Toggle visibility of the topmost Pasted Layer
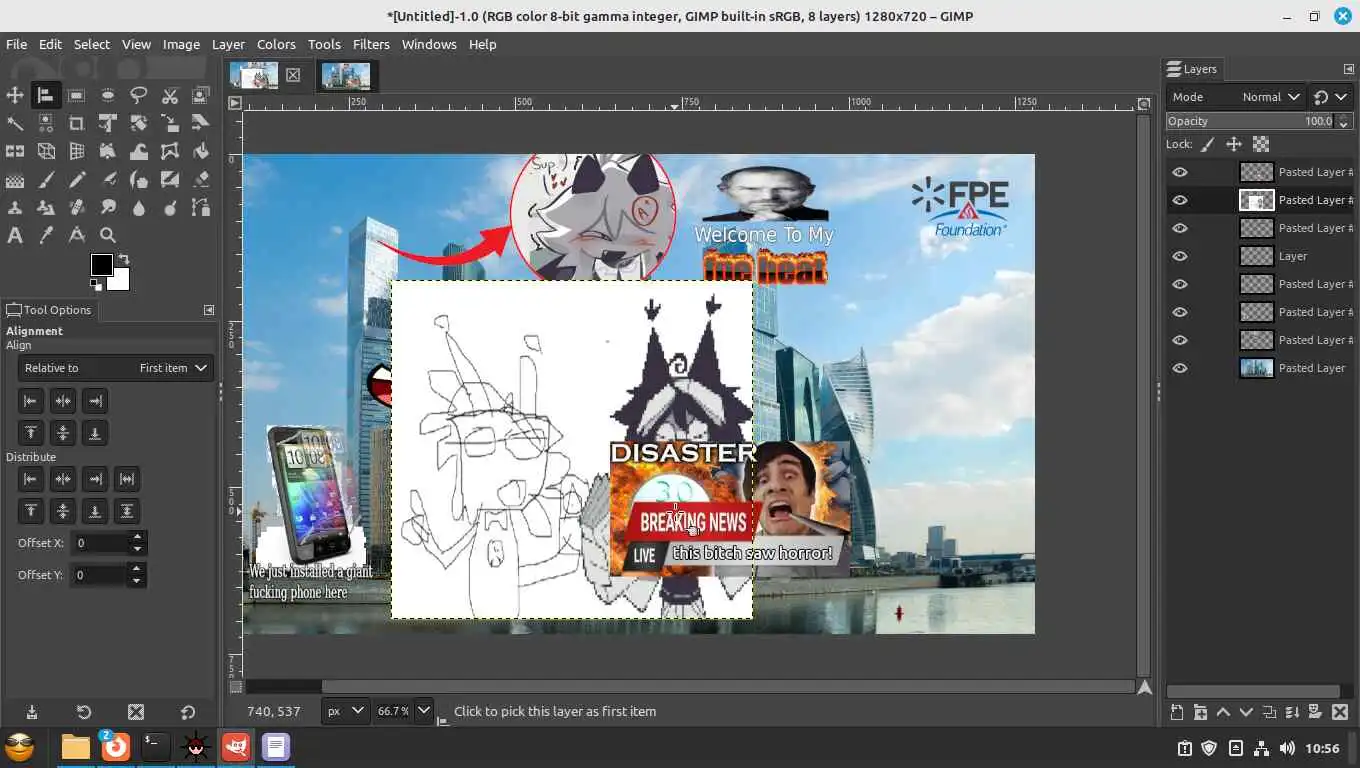 point(1180,172)
